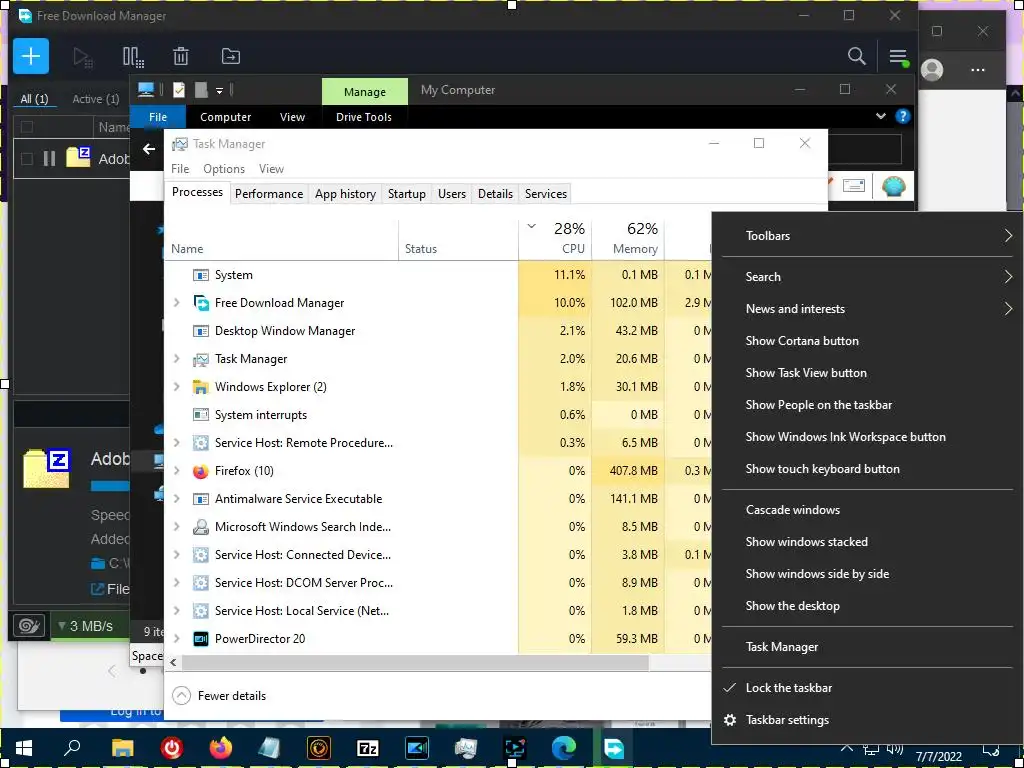Click the taskbar search magnifier icon
This screenshot has width=1024, height=768.
click(72, 748)
